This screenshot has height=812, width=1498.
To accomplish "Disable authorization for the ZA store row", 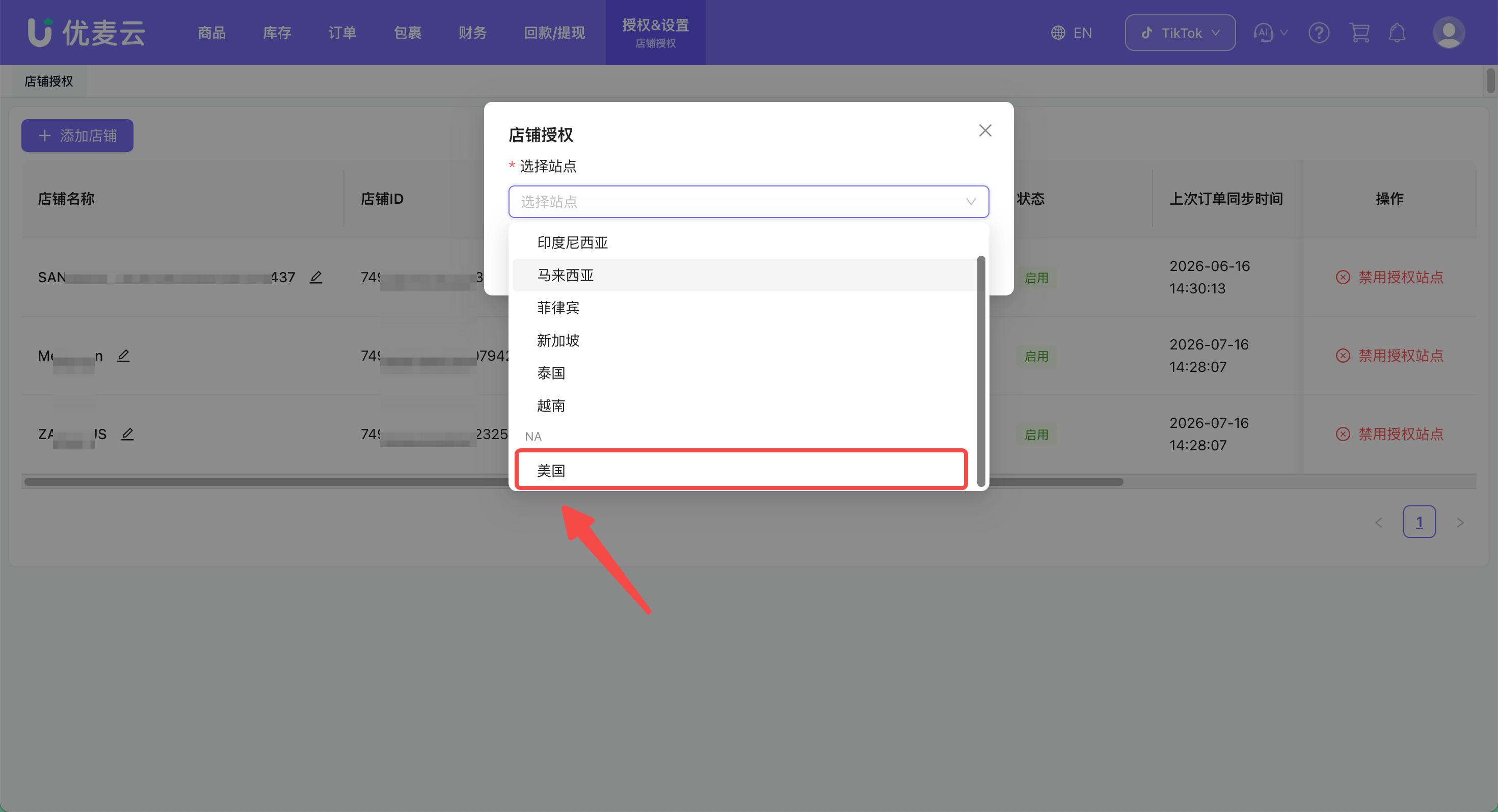I will point(1390,434).
